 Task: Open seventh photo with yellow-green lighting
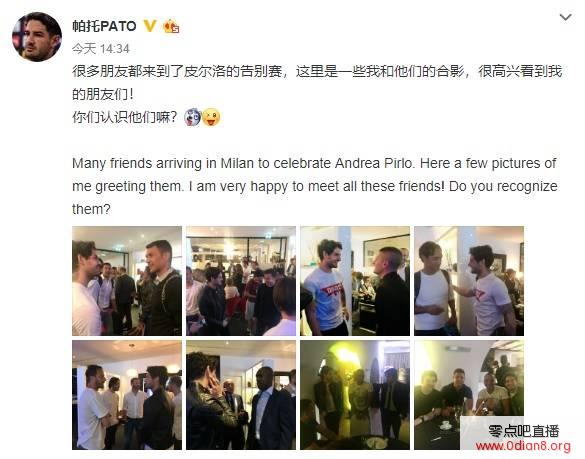(355, 395)
